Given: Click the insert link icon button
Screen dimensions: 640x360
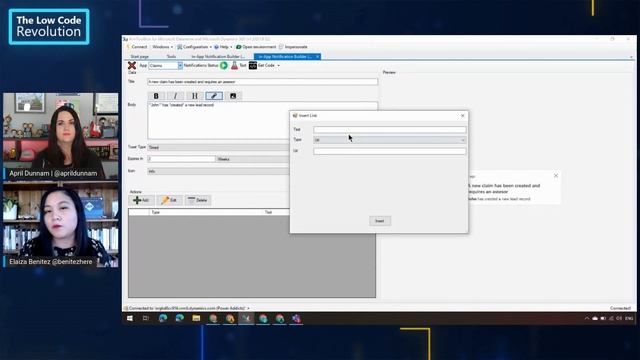Looking at the screenshot, I should tap(214, 96).
